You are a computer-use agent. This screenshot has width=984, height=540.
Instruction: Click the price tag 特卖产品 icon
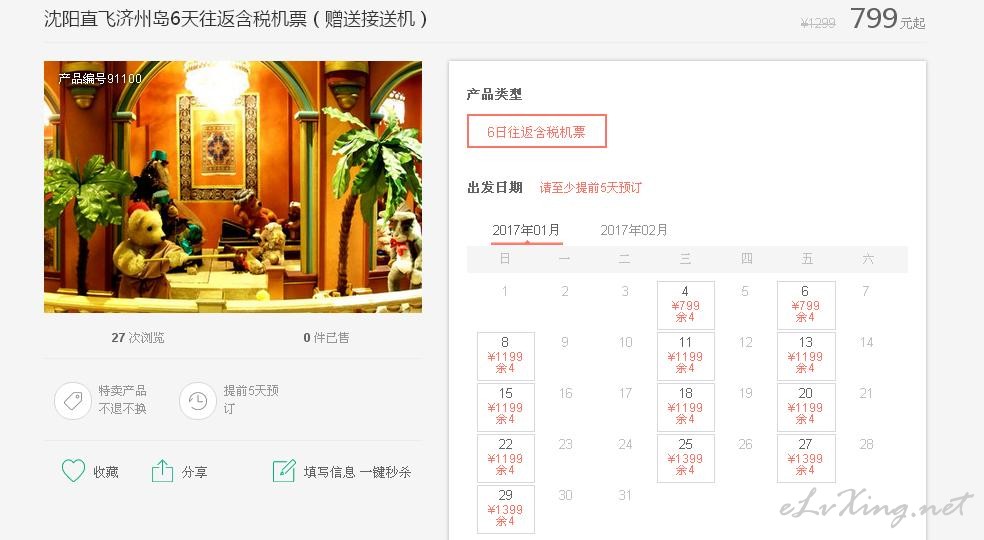tap(73, 401)
